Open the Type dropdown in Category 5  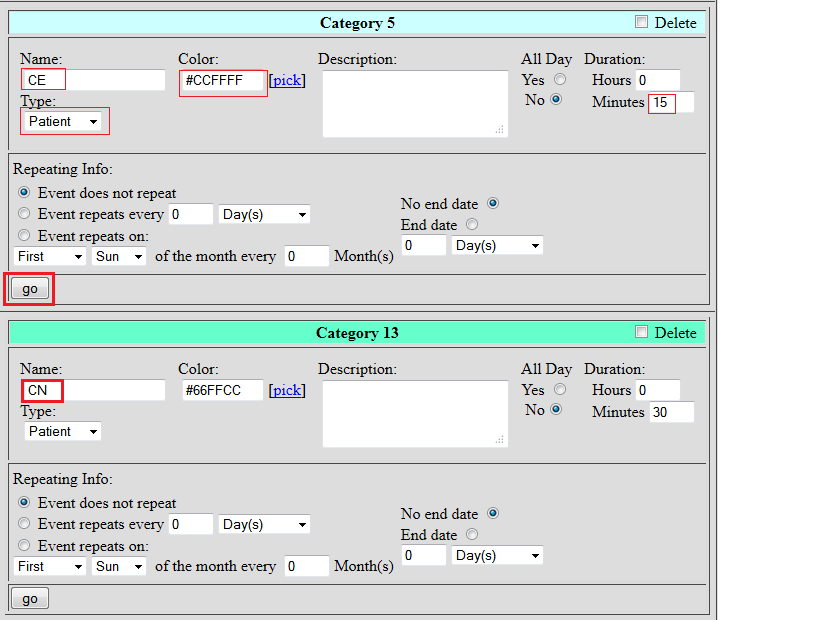point(64,121)
